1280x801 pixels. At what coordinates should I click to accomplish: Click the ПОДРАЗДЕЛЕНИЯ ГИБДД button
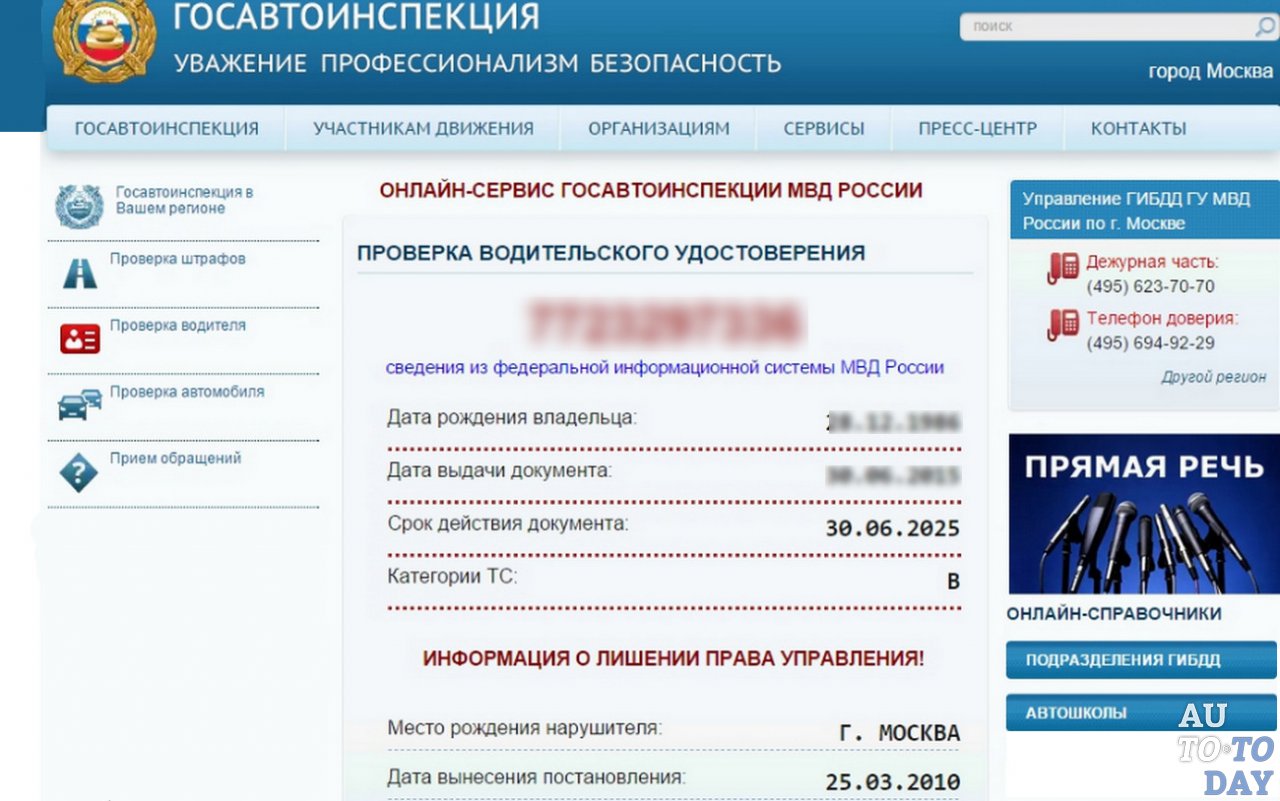tap(1141, 660)
